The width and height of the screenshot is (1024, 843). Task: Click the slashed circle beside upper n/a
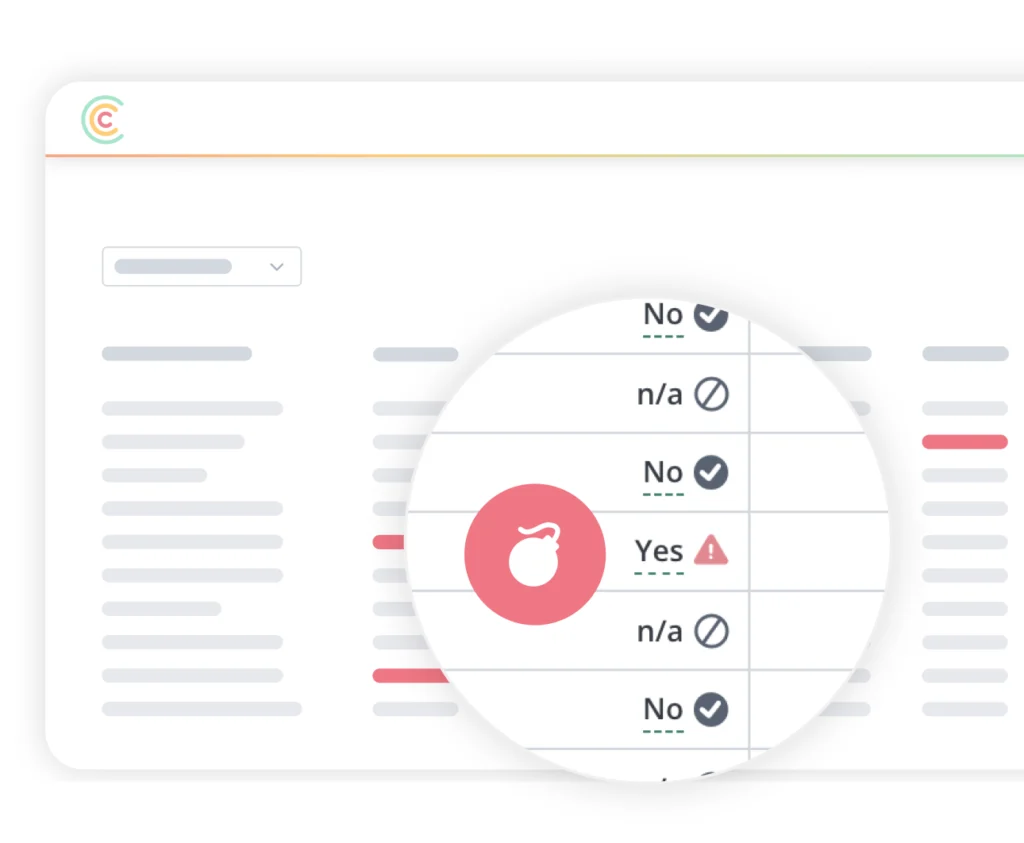pos(711,395)
